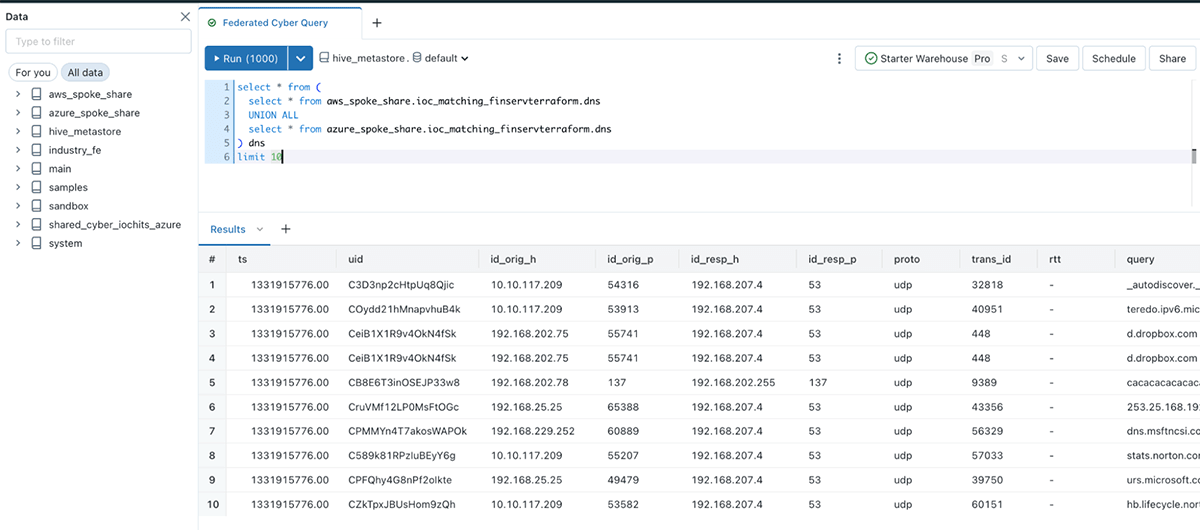This screenshot has width=1200, height=530.
Task: Expand the shared_cyber_iochits_azure catalog
Action: [x=18, y=225]
